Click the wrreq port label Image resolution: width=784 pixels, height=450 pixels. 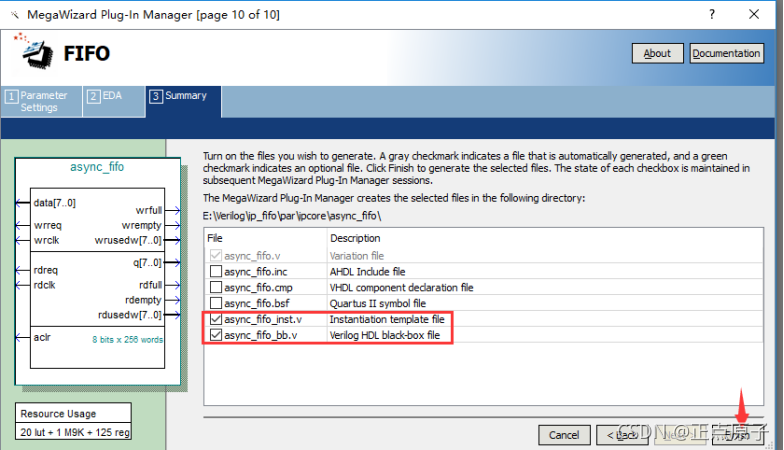48,225
